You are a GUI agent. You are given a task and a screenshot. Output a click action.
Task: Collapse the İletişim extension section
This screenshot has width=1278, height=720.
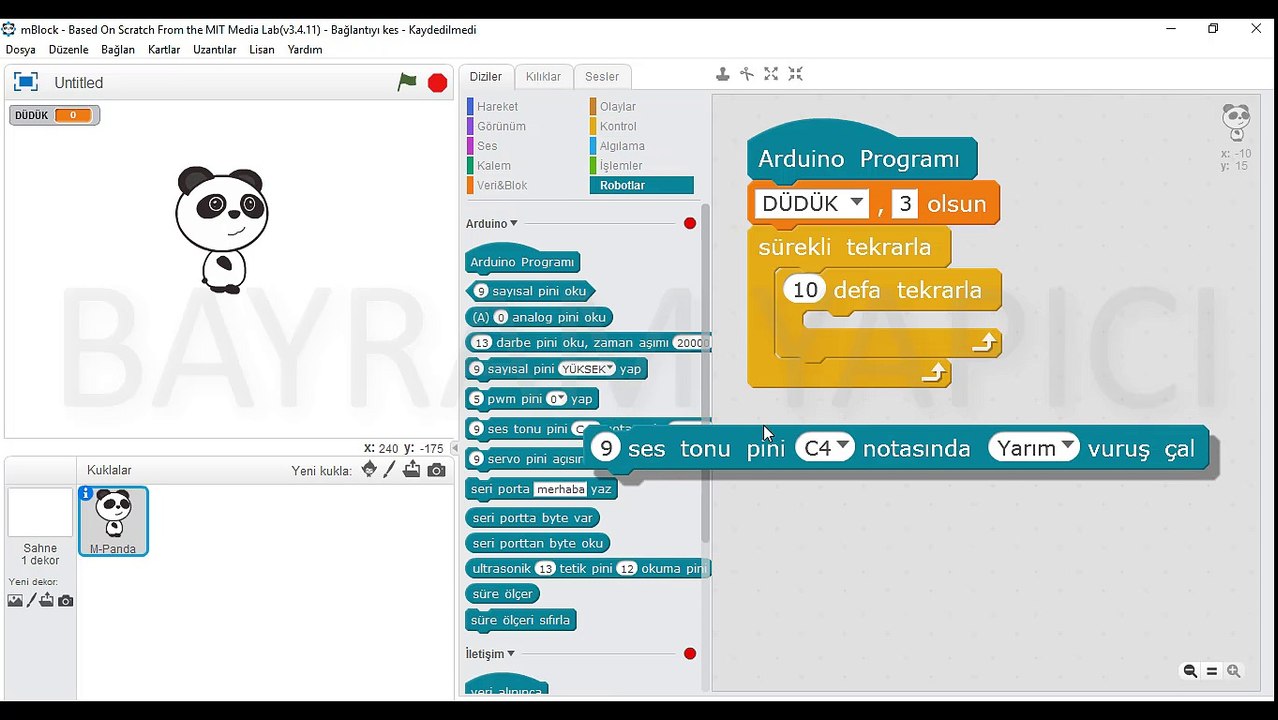tap(511, 654)
